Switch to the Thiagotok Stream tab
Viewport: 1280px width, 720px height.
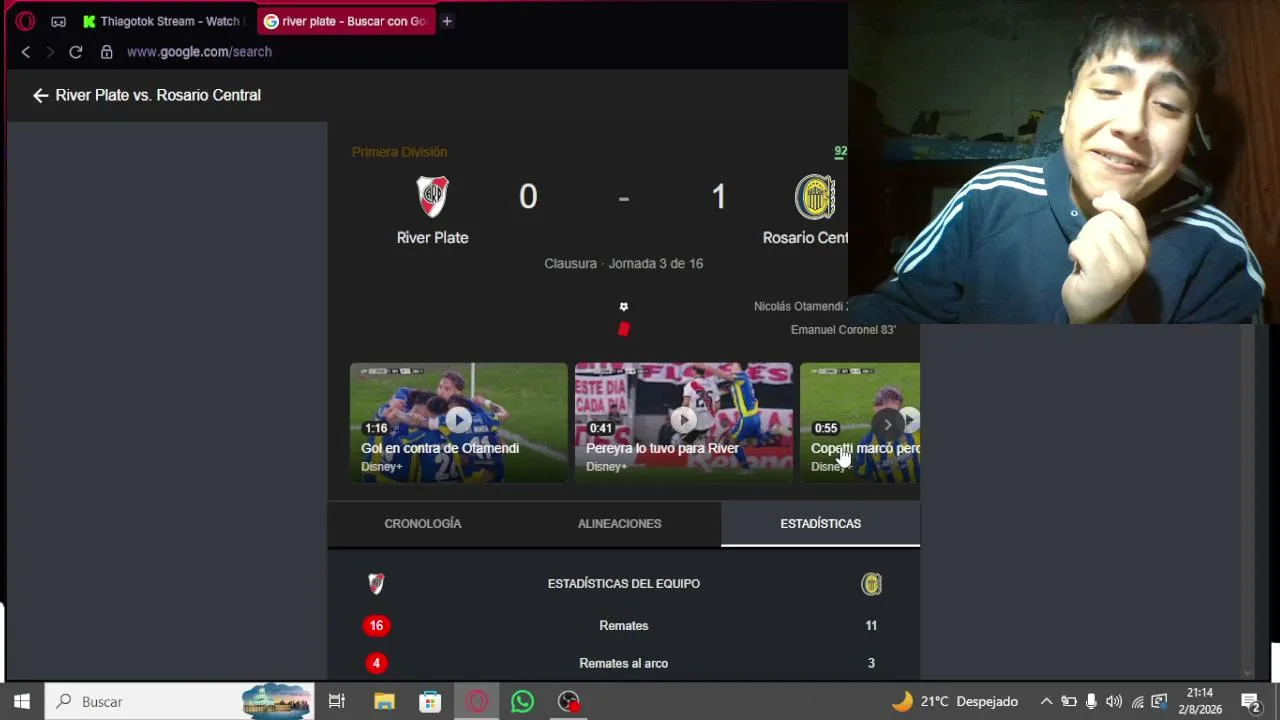click(x=162, y=21)
